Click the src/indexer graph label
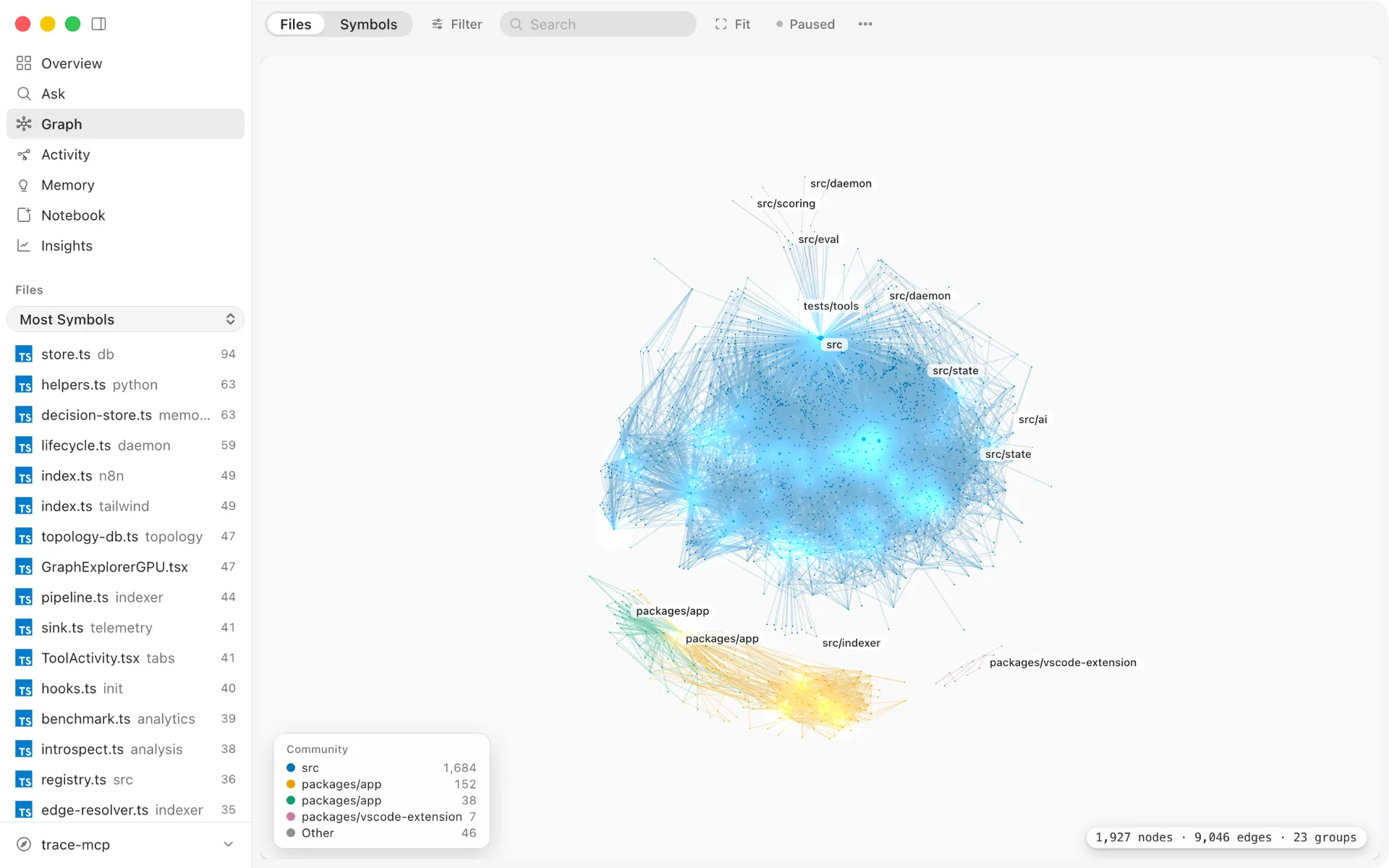Image resolution: width=1389 pixels, height=868 pixels. (x=851, y=643)
